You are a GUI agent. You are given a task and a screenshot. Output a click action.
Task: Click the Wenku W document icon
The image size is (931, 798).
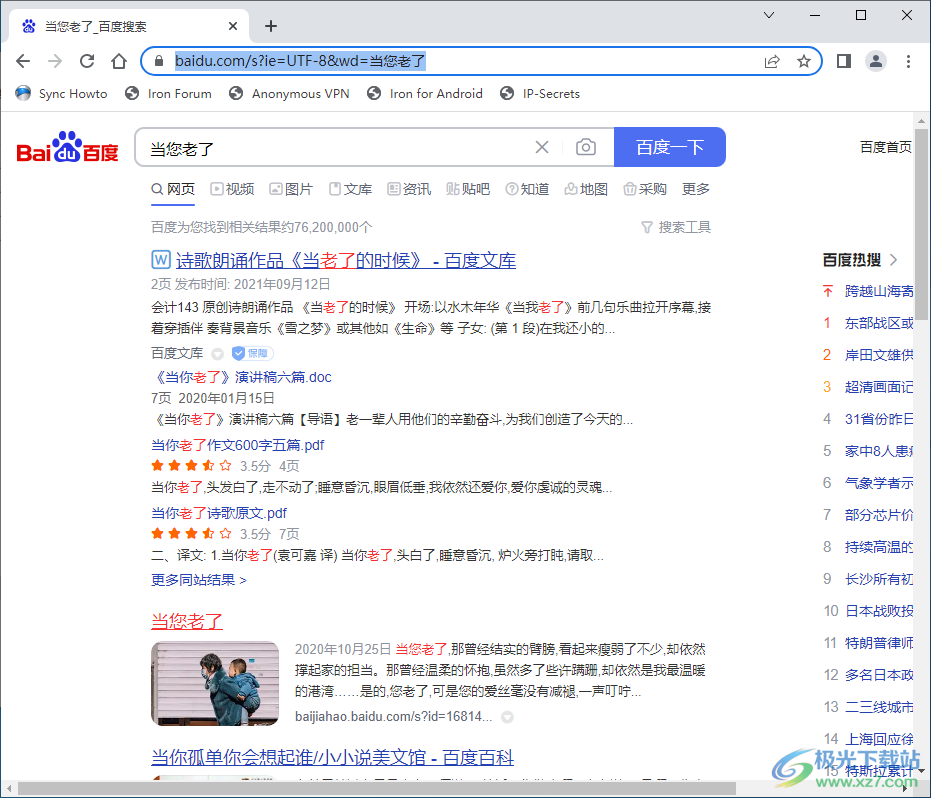pyautogui.click(x=160, y=260)
